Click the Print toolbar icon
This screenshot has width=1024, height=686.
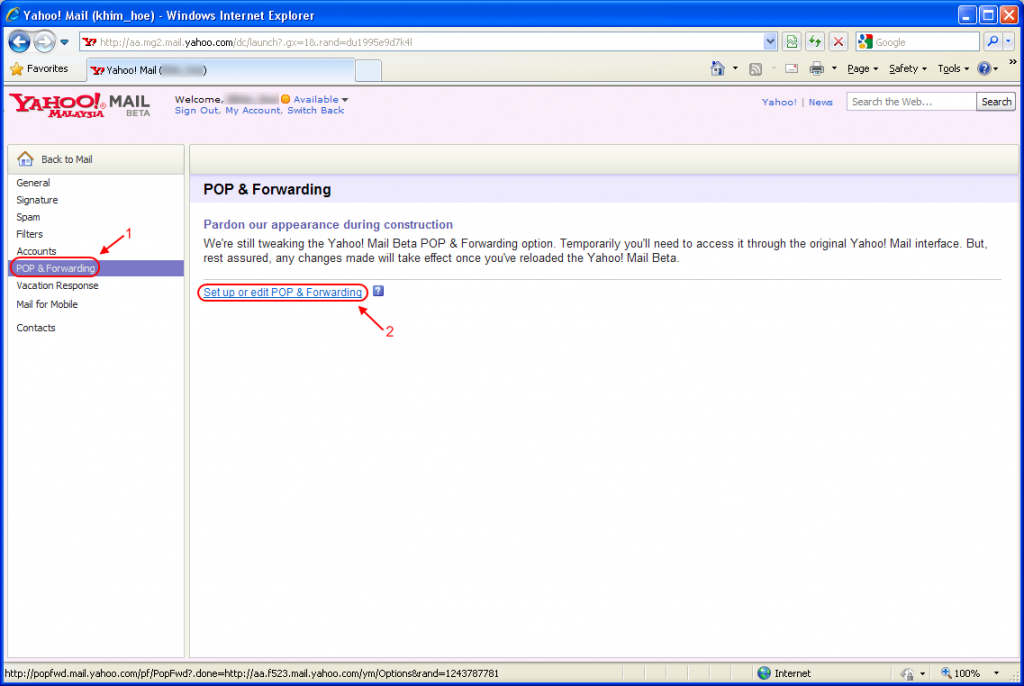pos(816,69)
